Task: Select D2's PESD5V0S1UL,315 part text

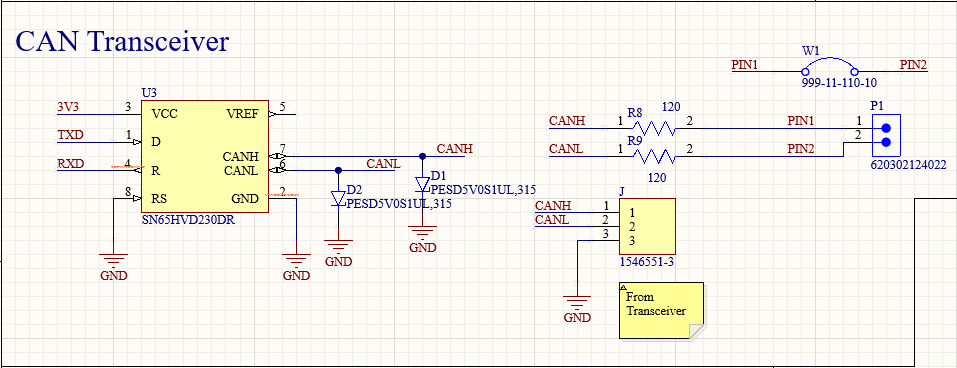Action: click(x=399, y=204)
